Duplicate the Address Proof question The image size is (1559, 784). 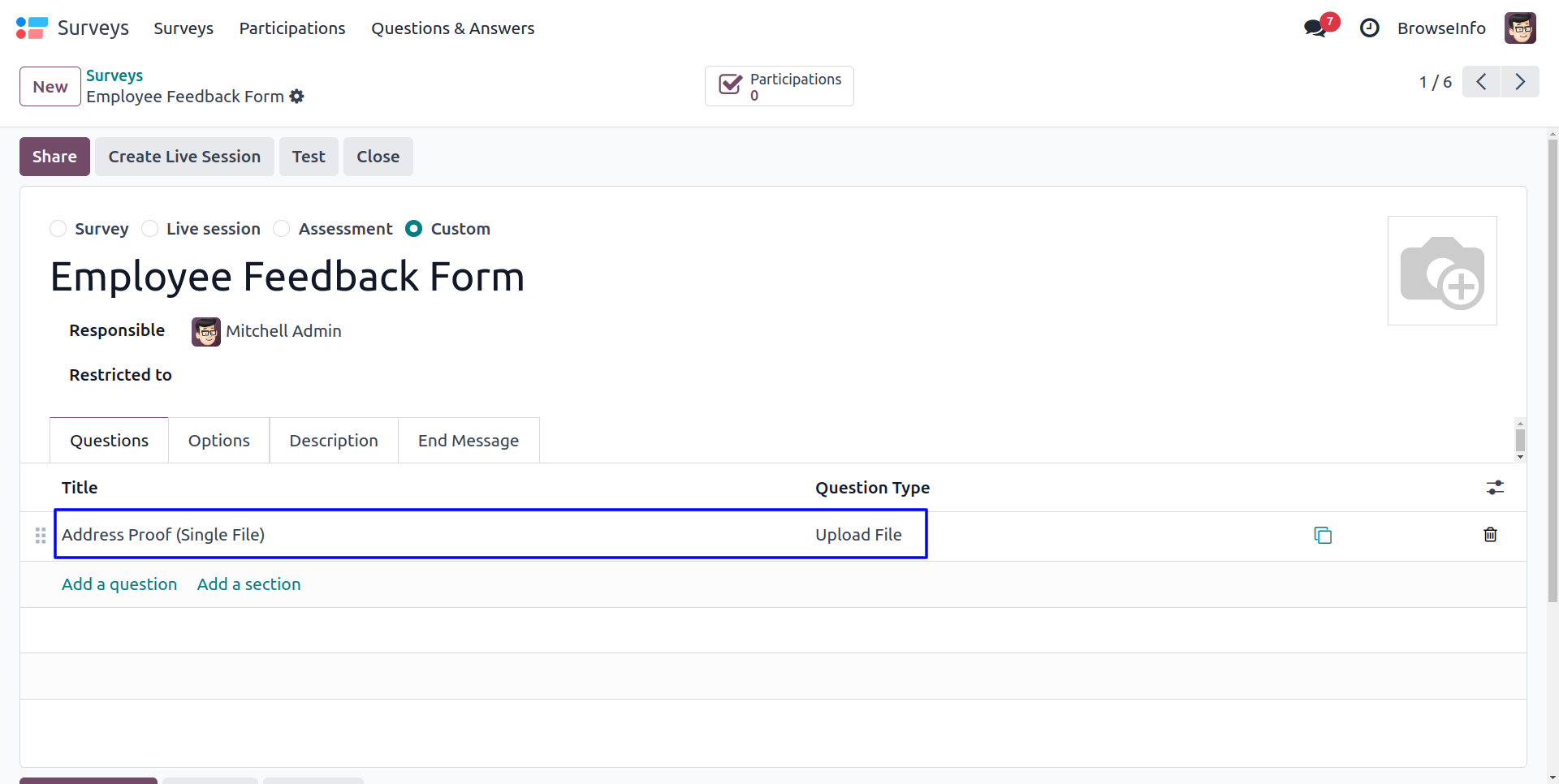point(1323,535)
